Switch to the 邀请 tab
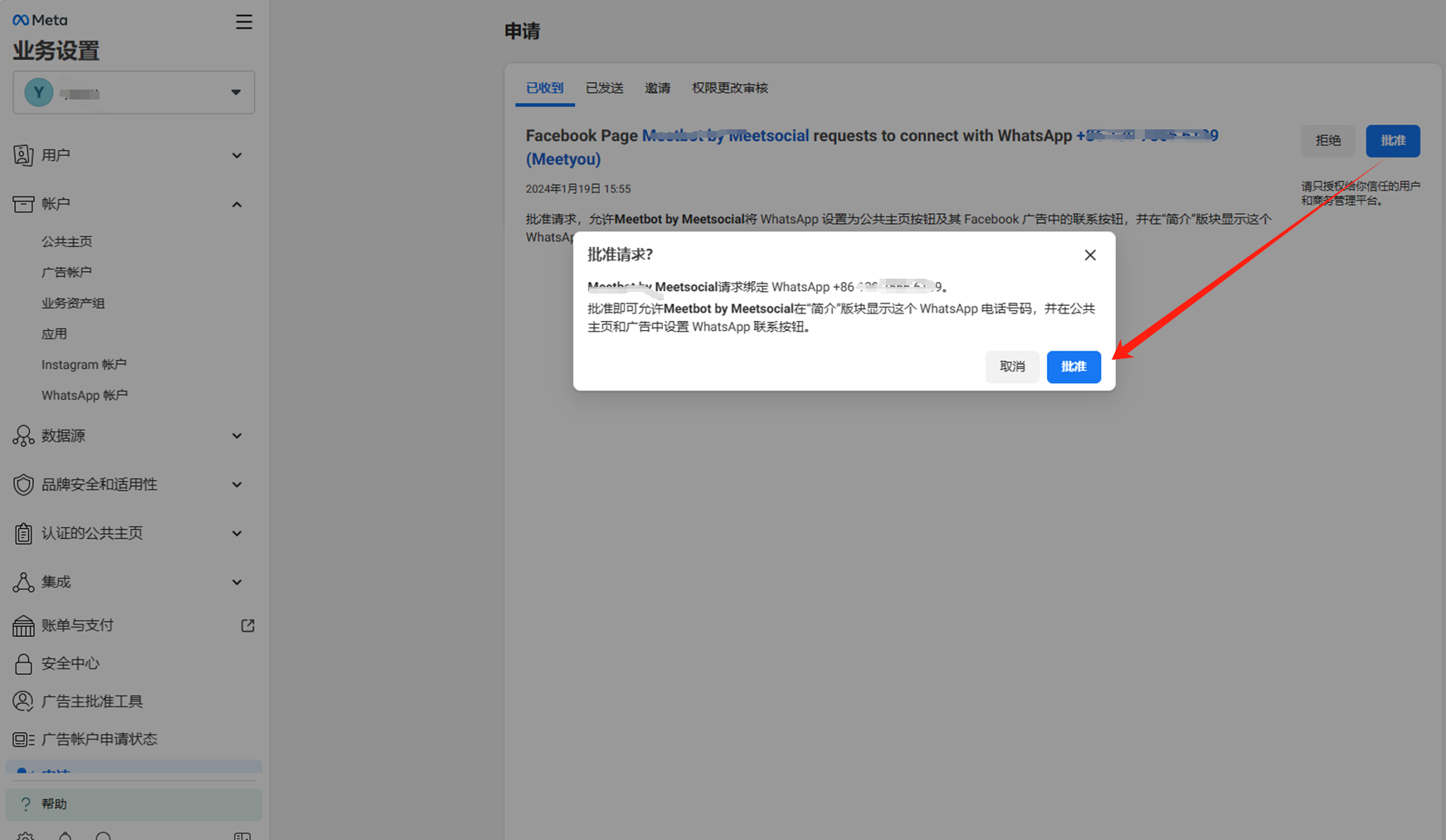Image resolution: width=1446 pixels, height=840 pixels. pyautogui.click(x=658, y=88)
